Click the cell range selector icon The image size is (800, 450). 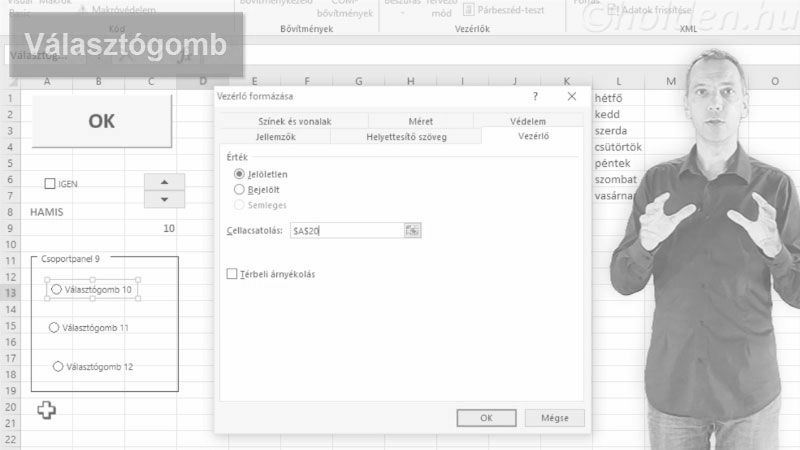[412, 231]
